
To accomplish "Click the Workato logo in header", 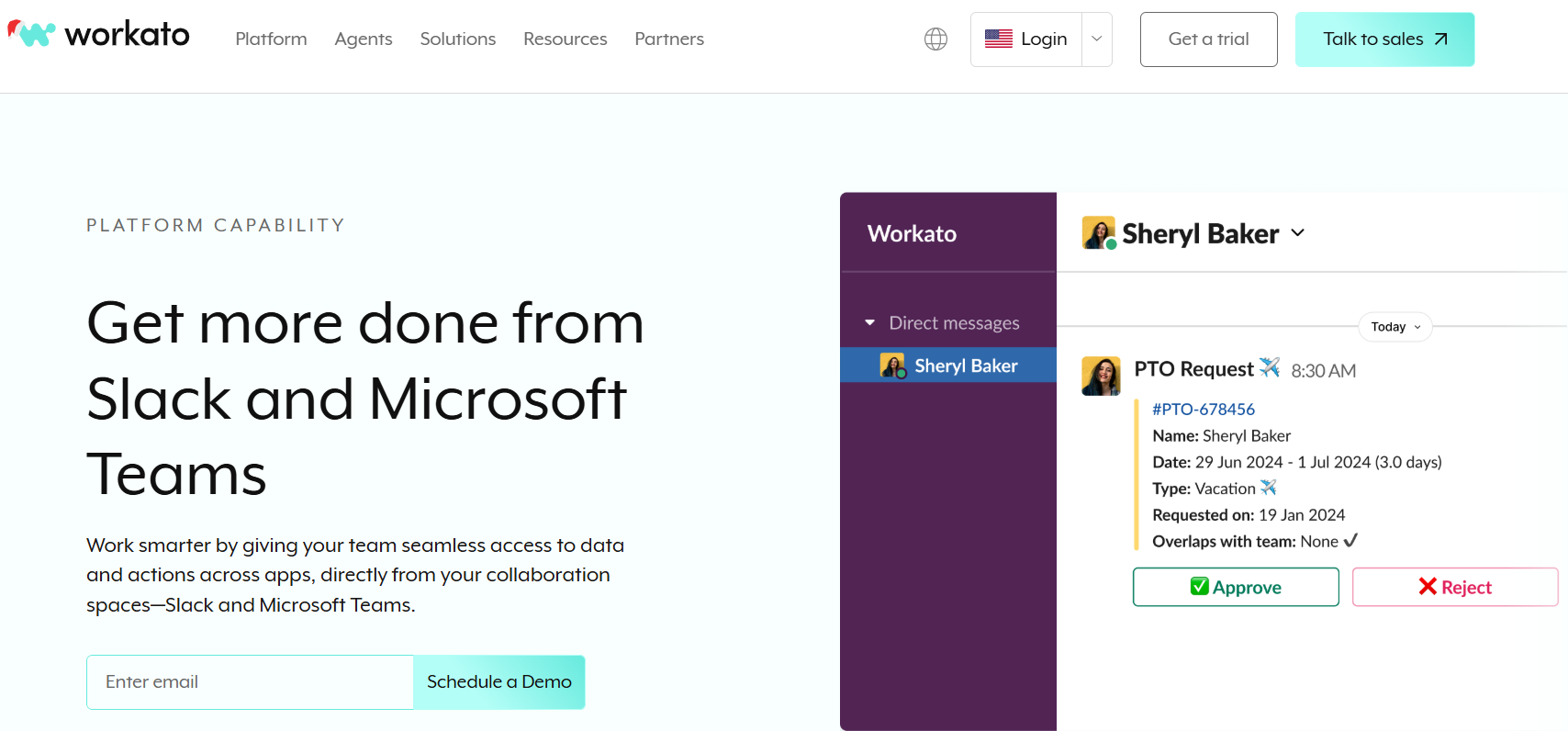I will 99,35.
